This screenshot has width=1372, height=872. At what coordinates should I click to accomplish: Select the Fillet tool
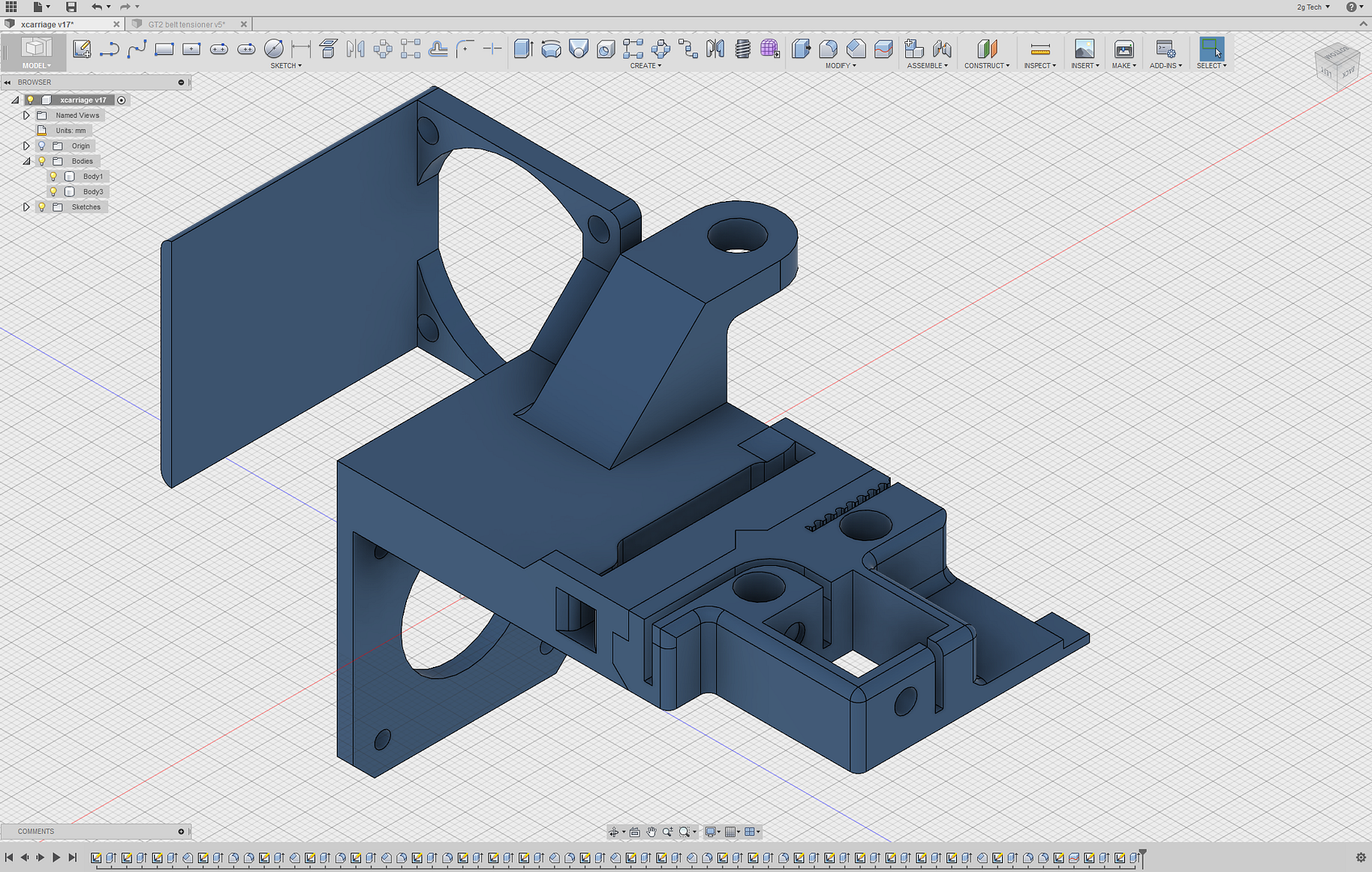[827, 48]
